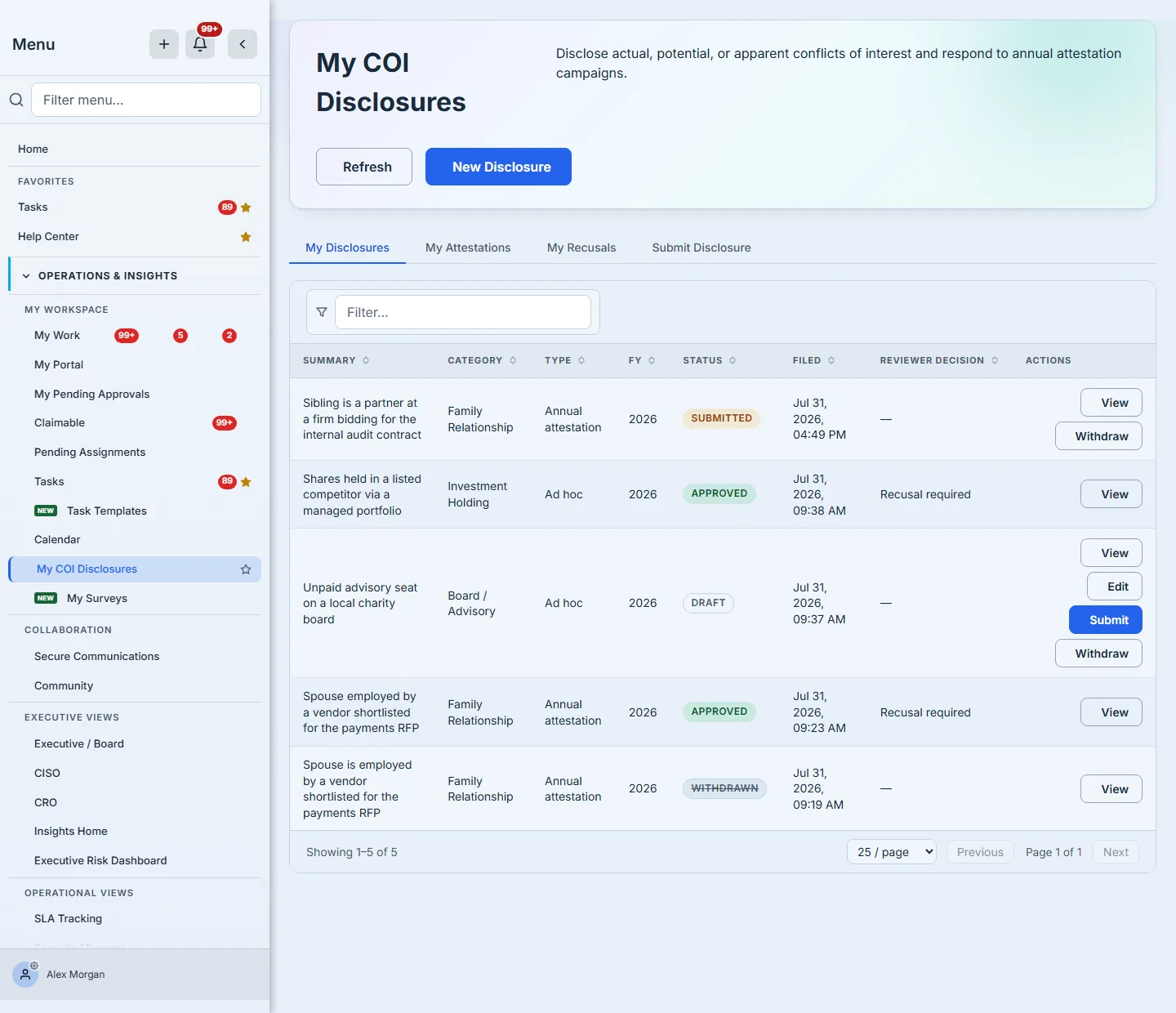1176x1013 pixels.
Task: Click the SUBMITTED status badge
Action: tap(721, 418)
